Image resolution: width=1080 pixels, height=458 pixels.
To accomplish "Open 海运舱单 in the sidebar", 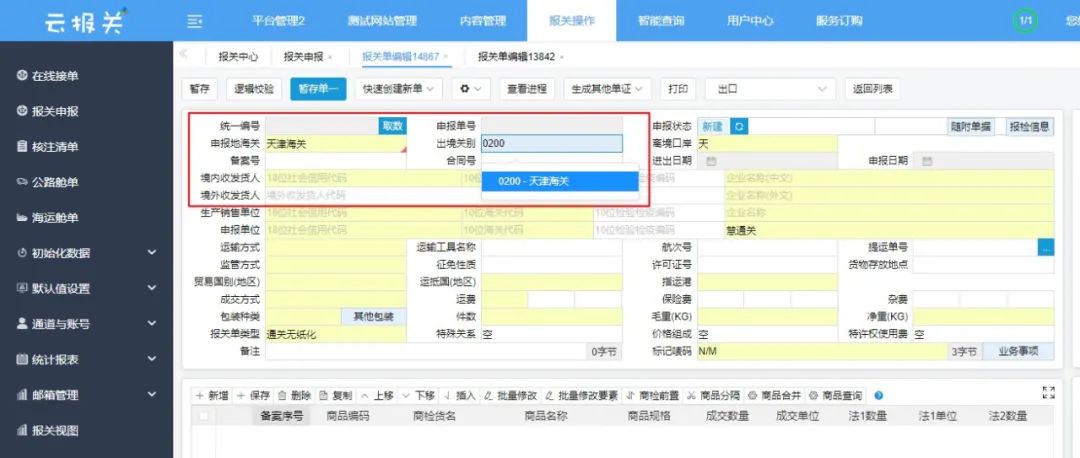I will pos(48,218).
